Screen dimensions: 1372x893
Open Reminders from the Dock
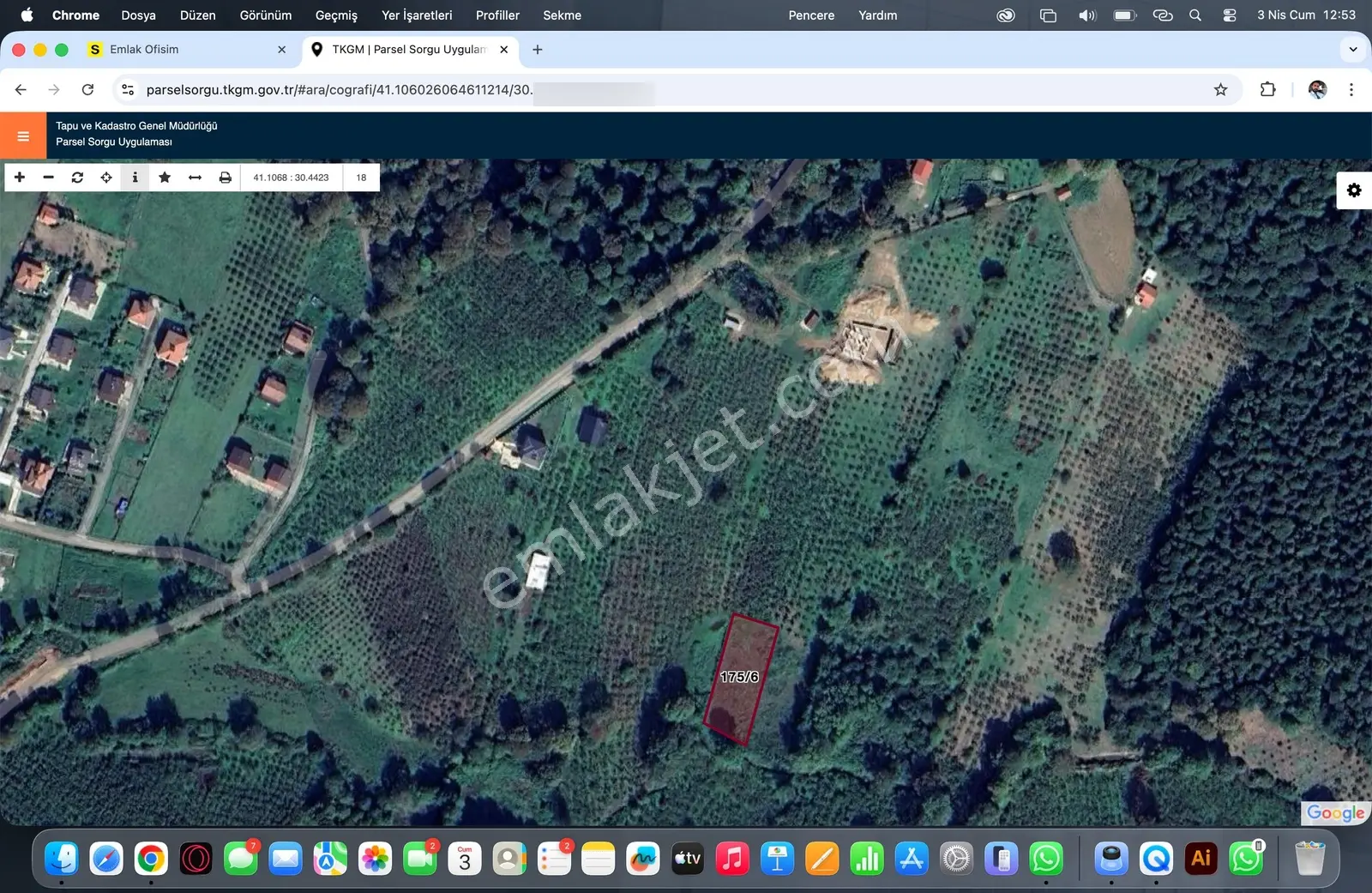(554, 858)
